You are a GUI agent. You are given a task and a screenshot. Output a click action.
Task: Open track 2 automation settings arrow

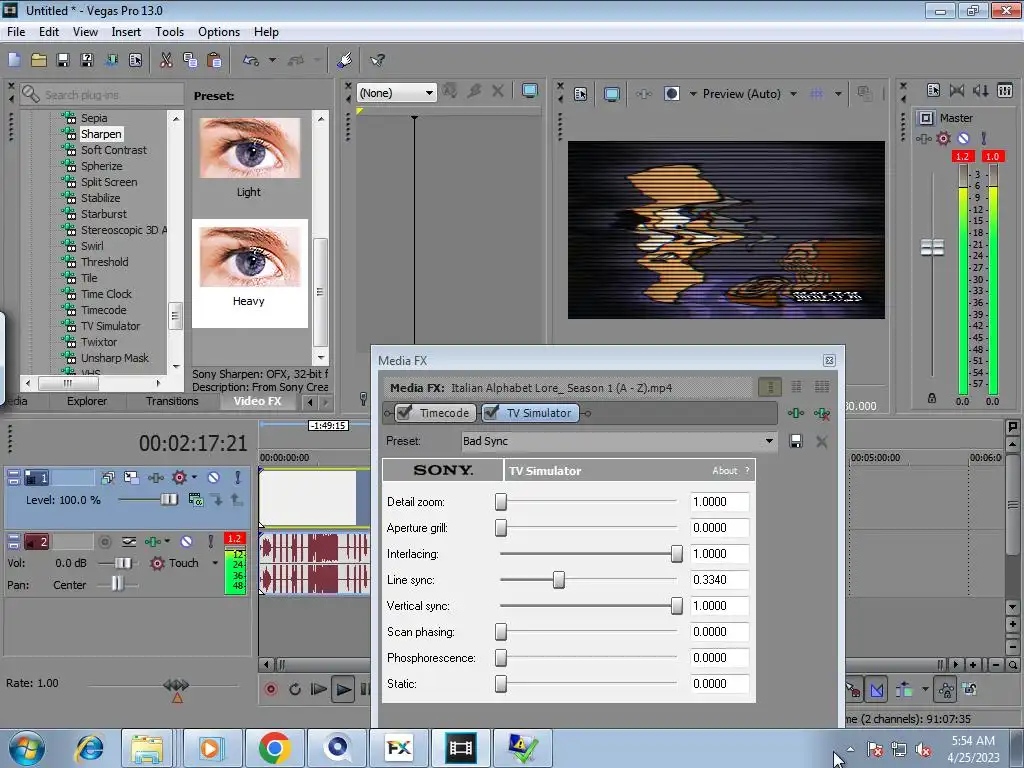167,541
